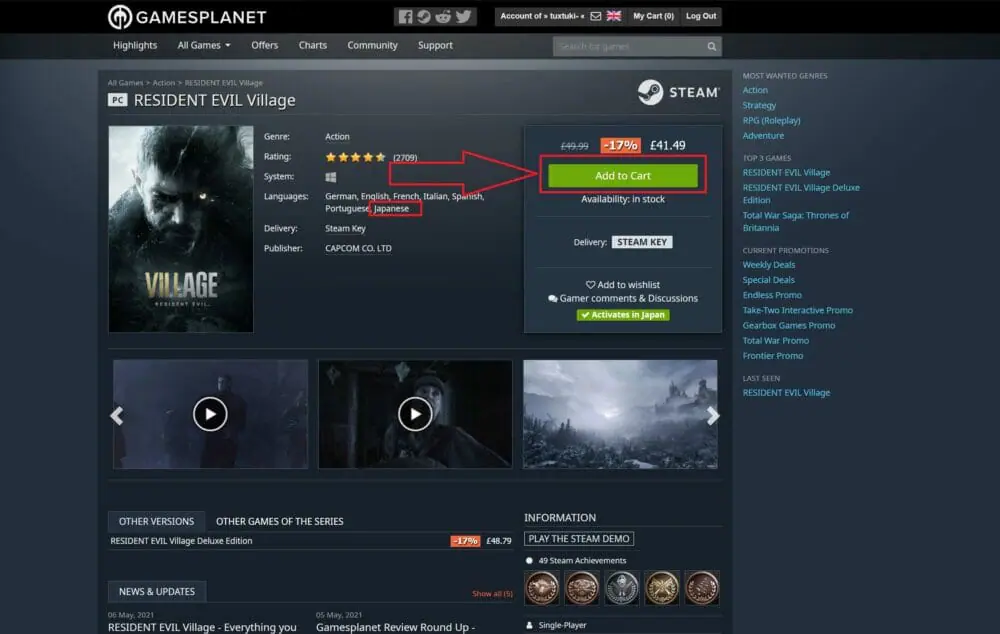1000x634 pixels.
Task: Open the Twitter social icon
Action: coord(462,16)
